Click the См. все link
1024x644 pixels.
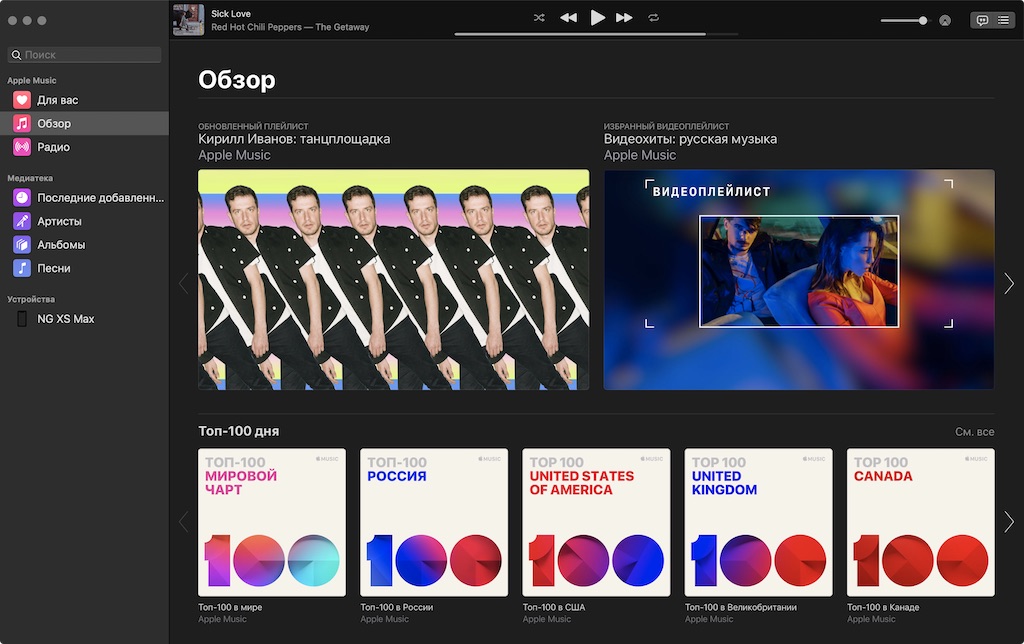974,432
